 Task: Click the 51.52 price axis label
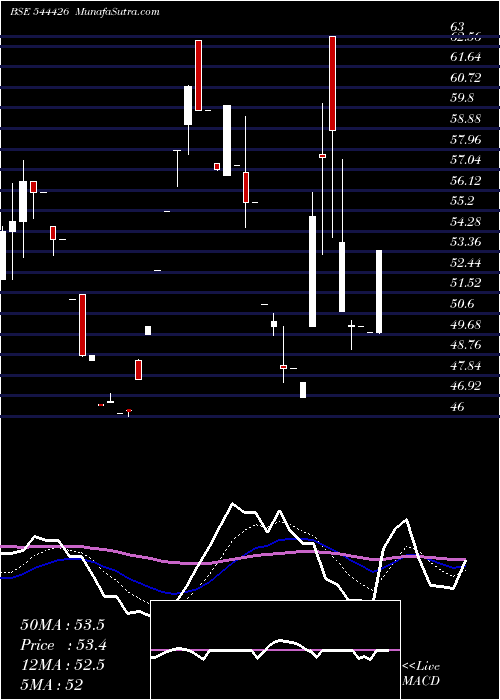pyautogui.click(x=466, y=283)
